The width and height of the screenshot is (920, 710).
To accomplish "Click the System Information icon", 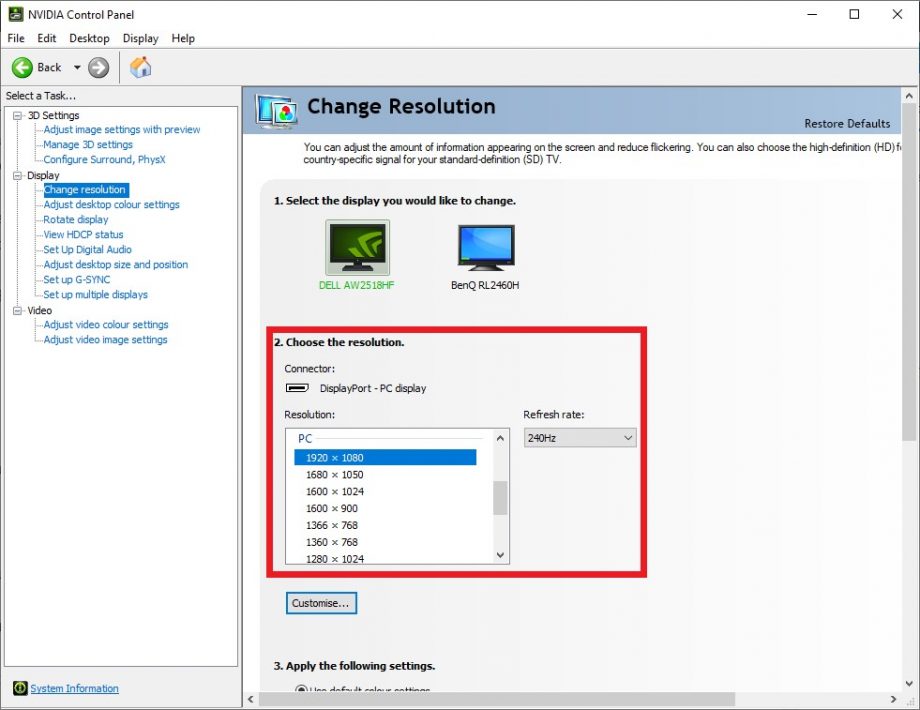I will point(20,688).
